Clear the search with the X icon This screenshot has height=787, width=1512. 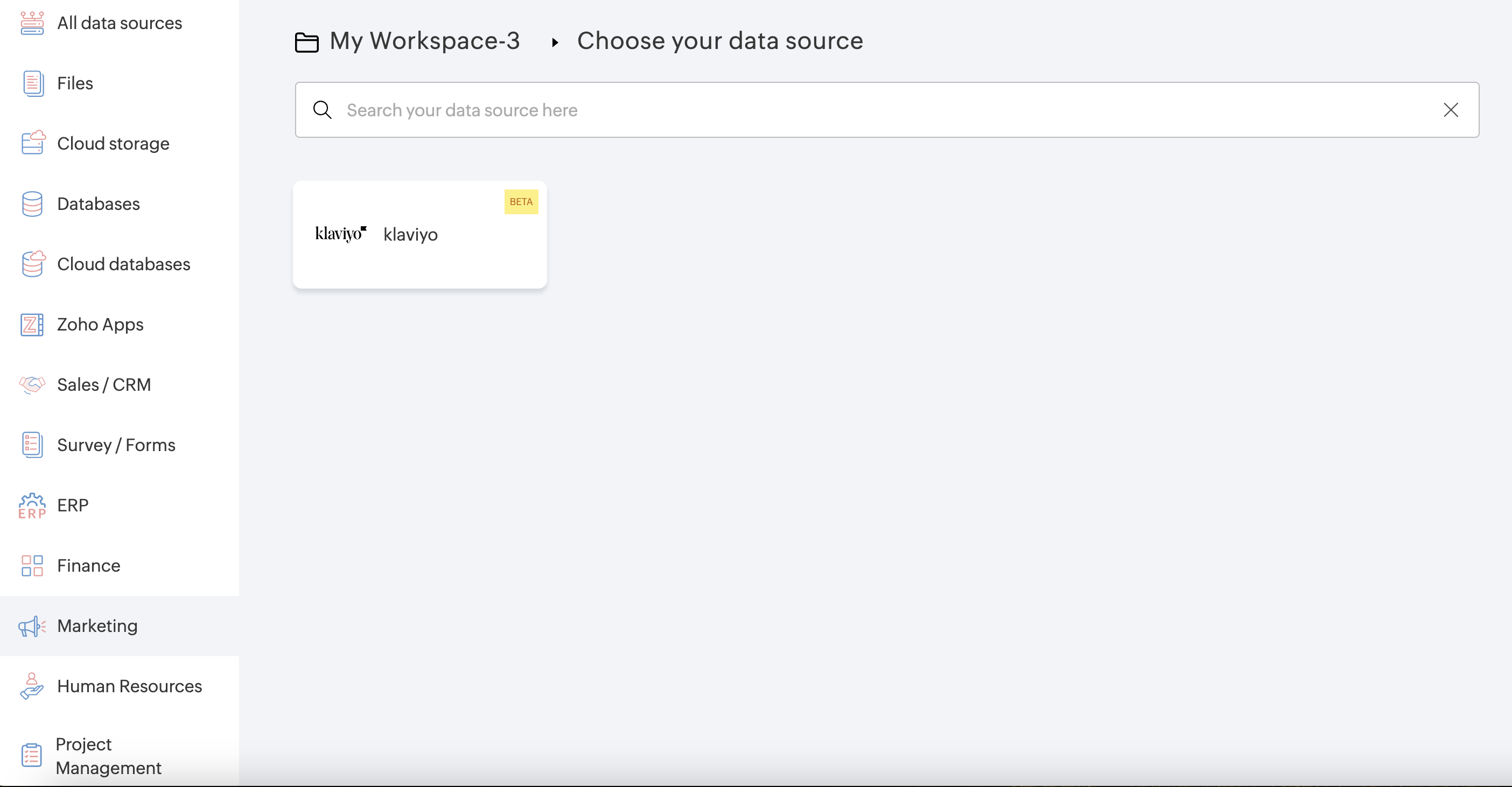tap(1451, 110)
